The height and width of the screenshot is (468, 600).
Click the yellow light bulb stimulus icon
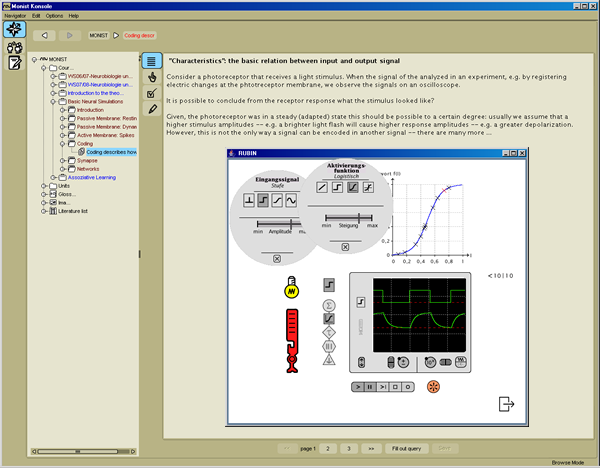point(291,290)
